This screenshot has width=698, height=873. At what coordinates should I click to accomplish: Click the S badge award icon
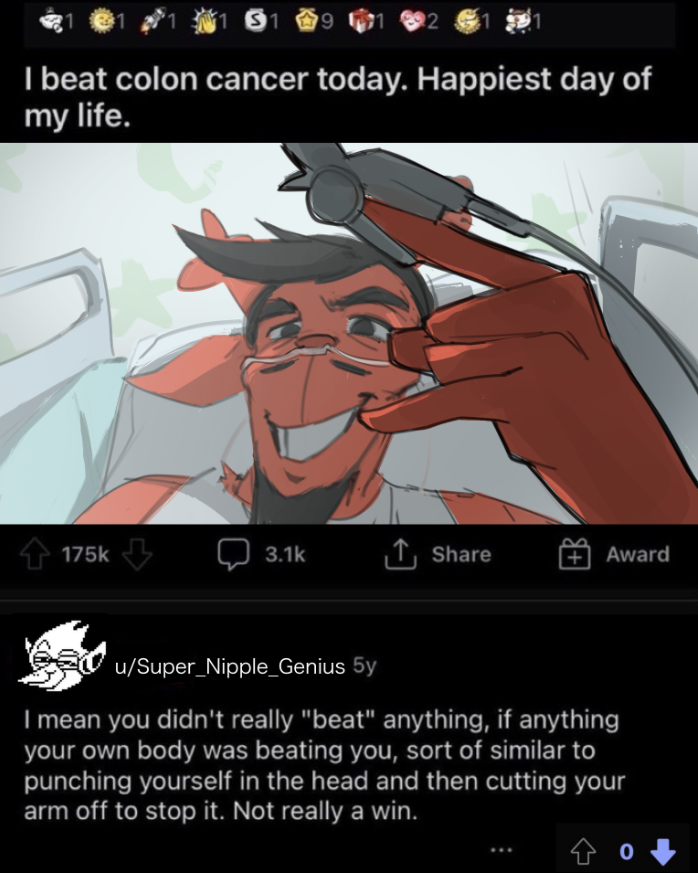[x=254, y=21]
